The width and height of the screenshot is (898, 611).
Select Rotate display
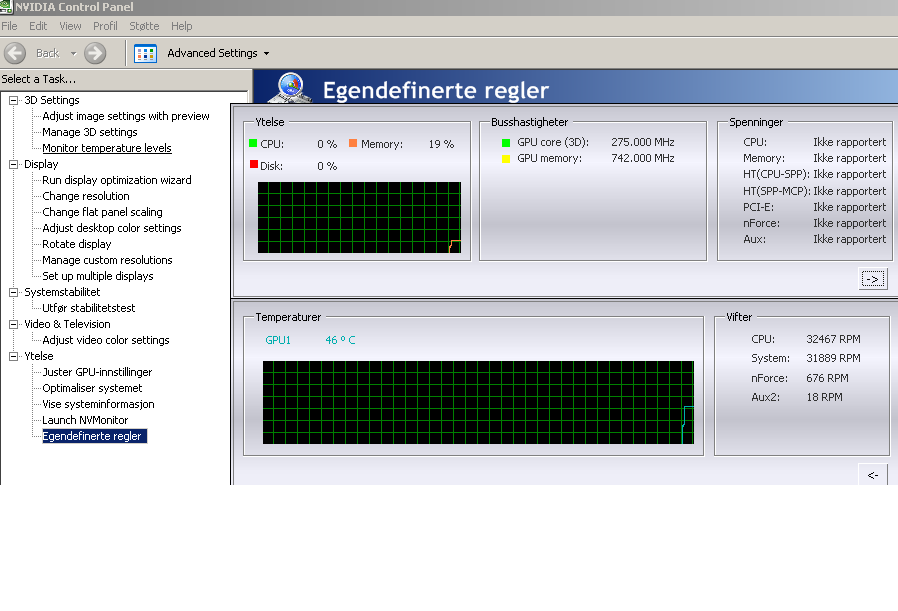click(77, 245)
